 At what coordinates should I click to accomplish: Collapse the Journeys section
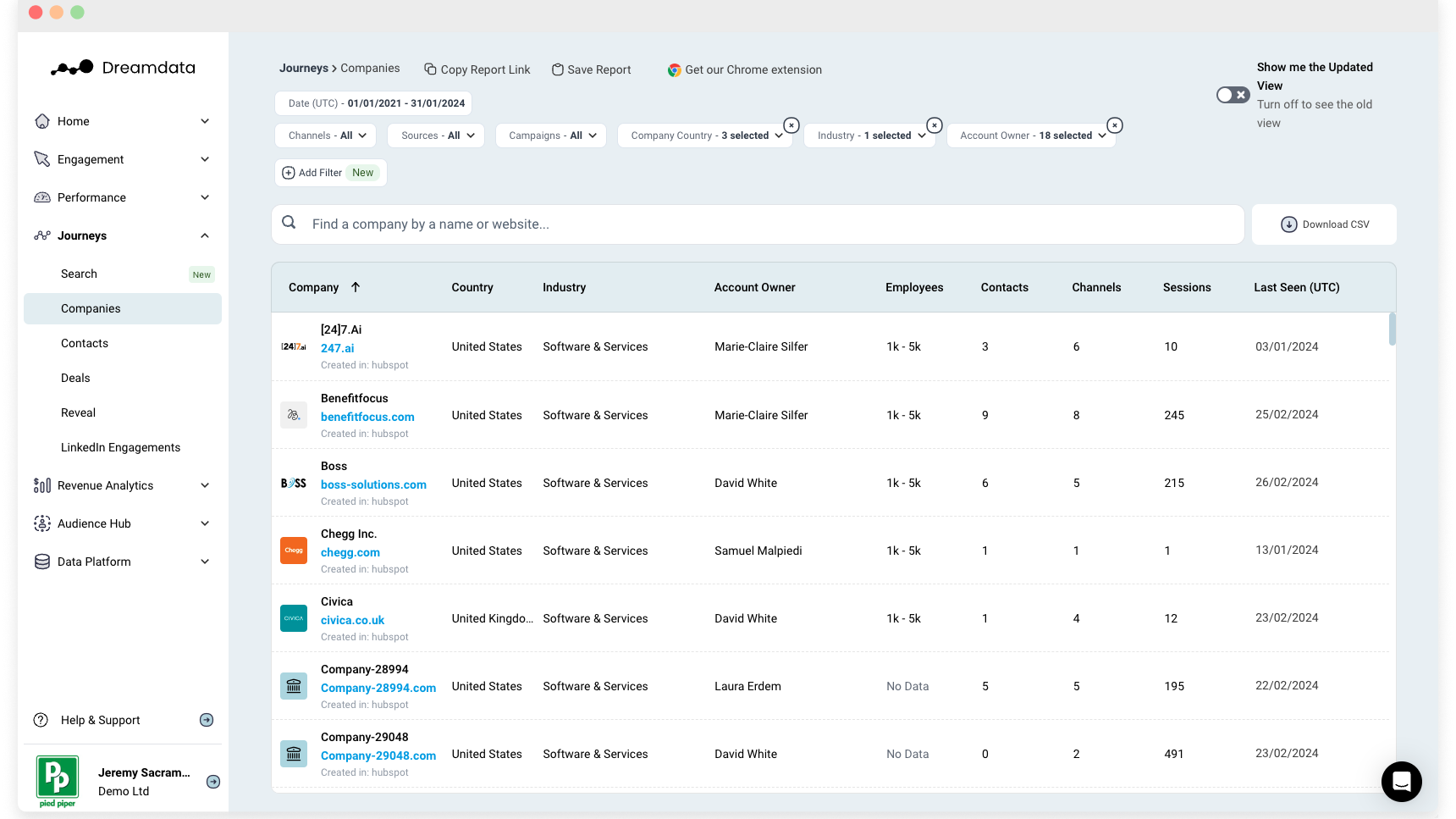[x=204, y=235]
